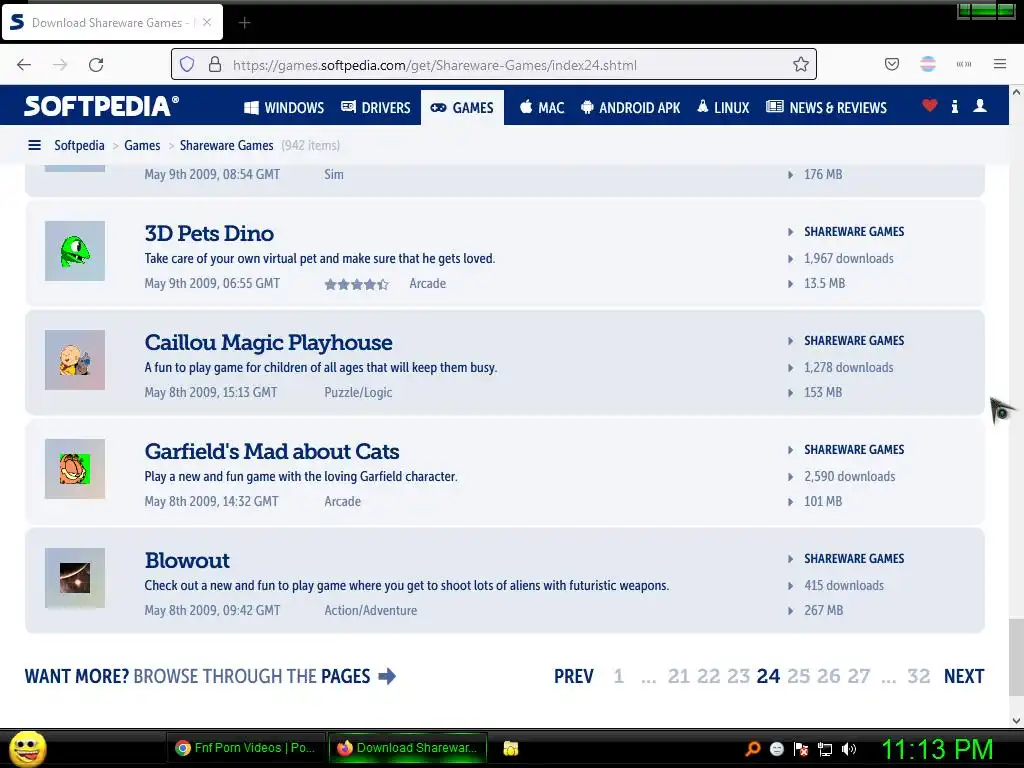Open the Android APK section

tap(631, 108)
